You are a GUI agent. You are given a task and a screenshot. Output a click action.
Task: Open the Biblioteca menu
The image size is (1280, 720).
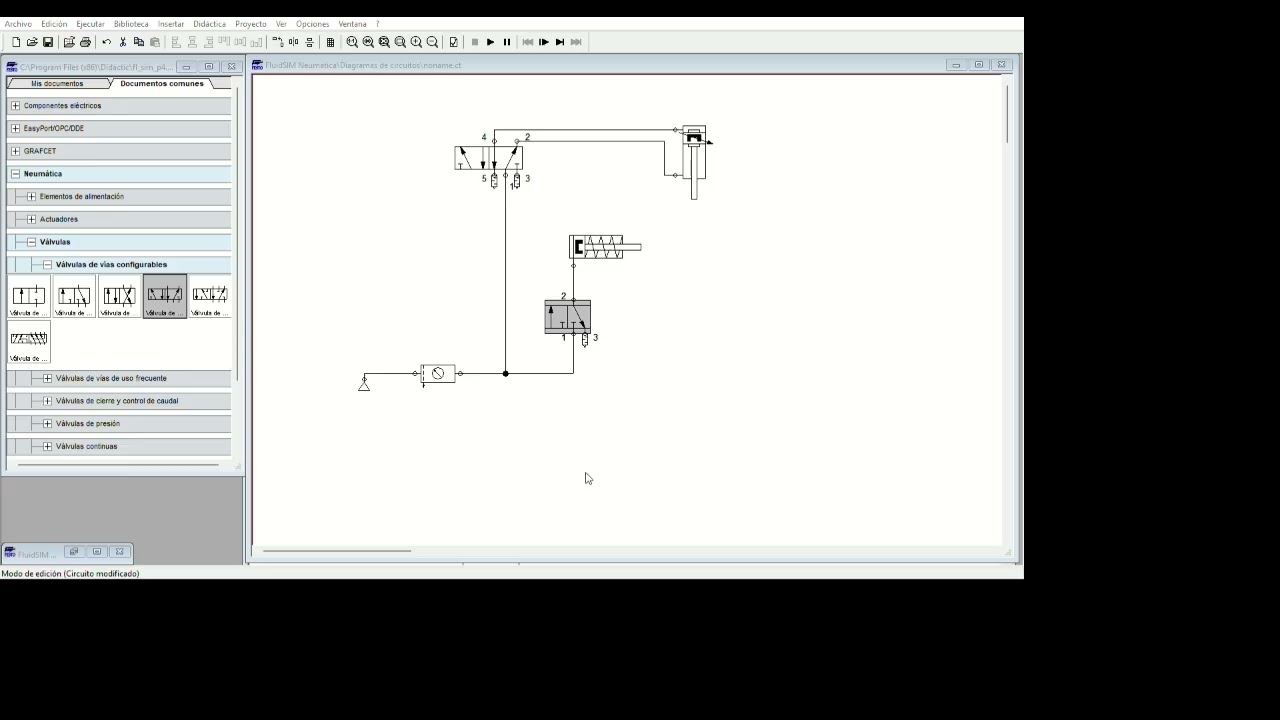pos(131,24)
